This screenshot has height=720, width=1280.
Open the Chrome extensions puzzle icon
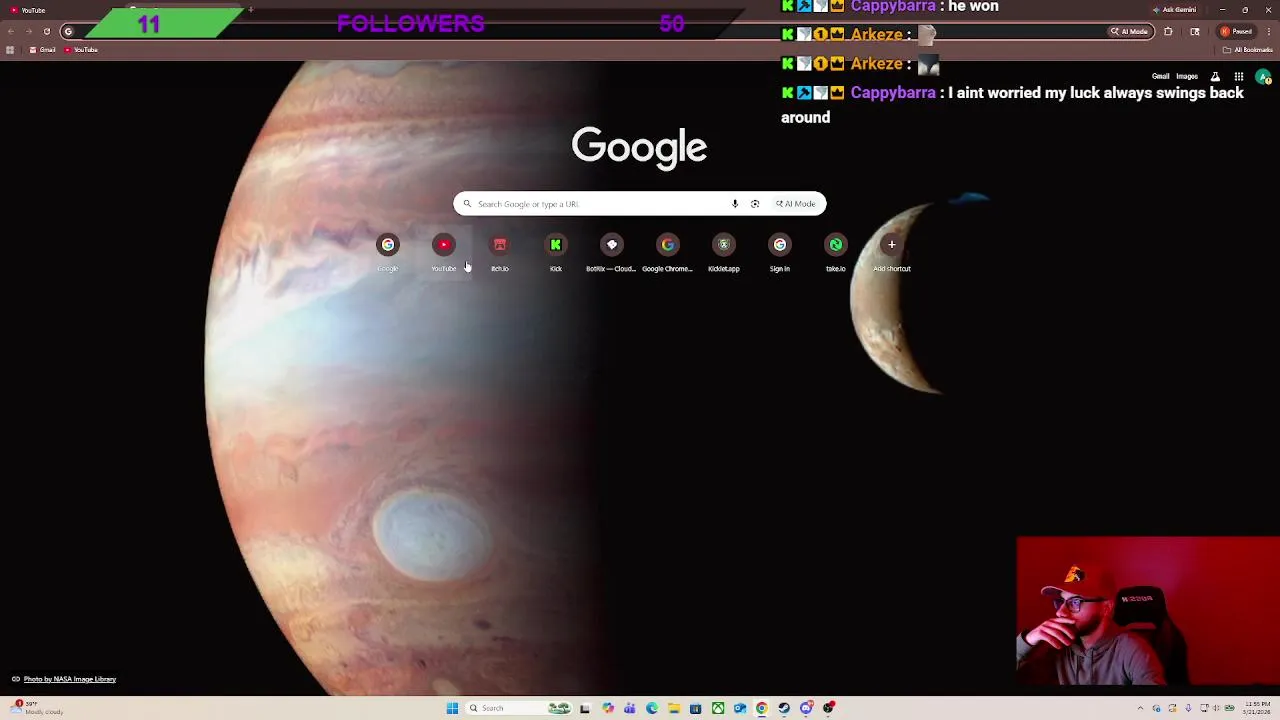click(x=1168, y=31)
